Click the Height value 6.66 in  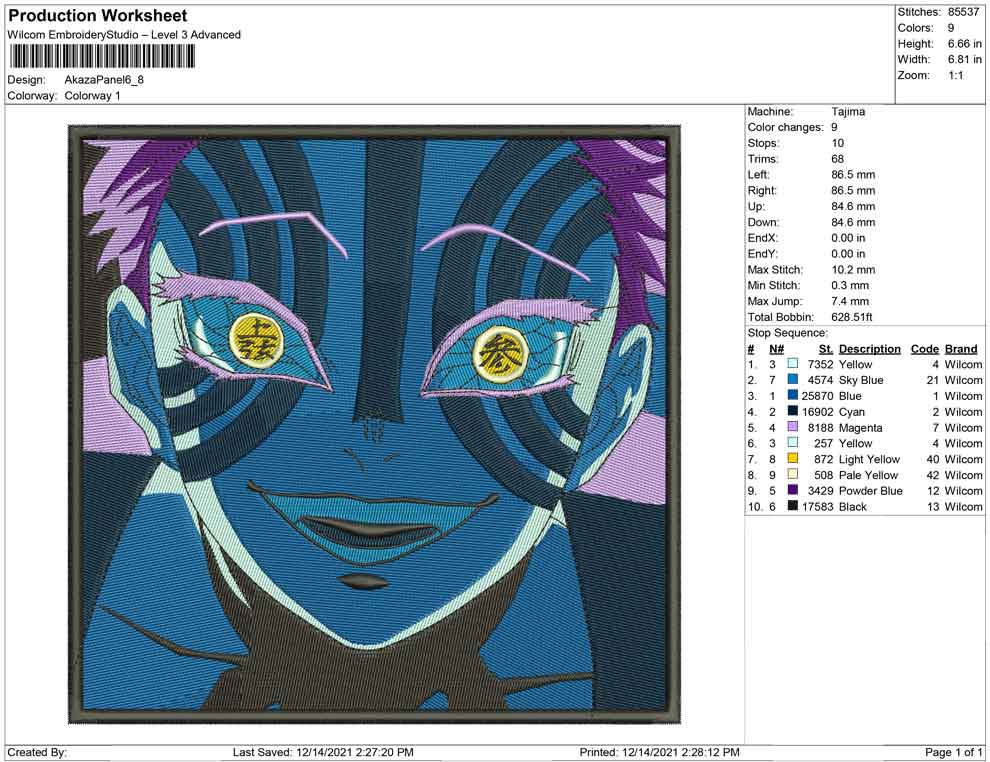click(x=964, y=44)
